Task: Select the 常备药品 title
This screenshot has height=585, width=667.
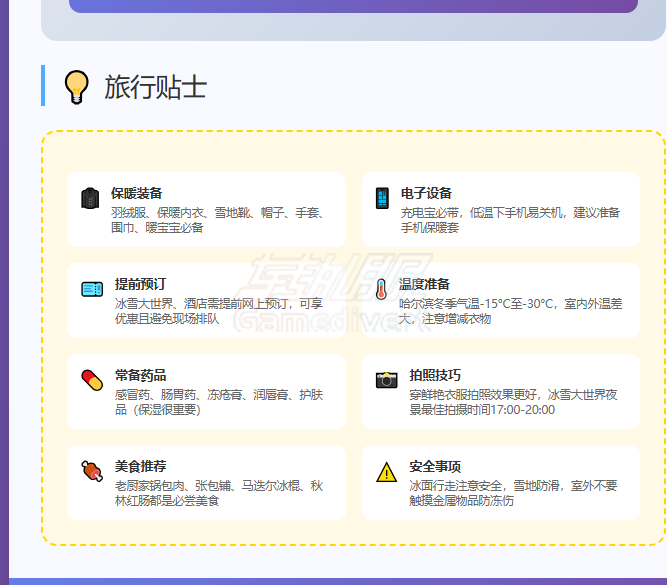Action: click(x=140, y=375)
